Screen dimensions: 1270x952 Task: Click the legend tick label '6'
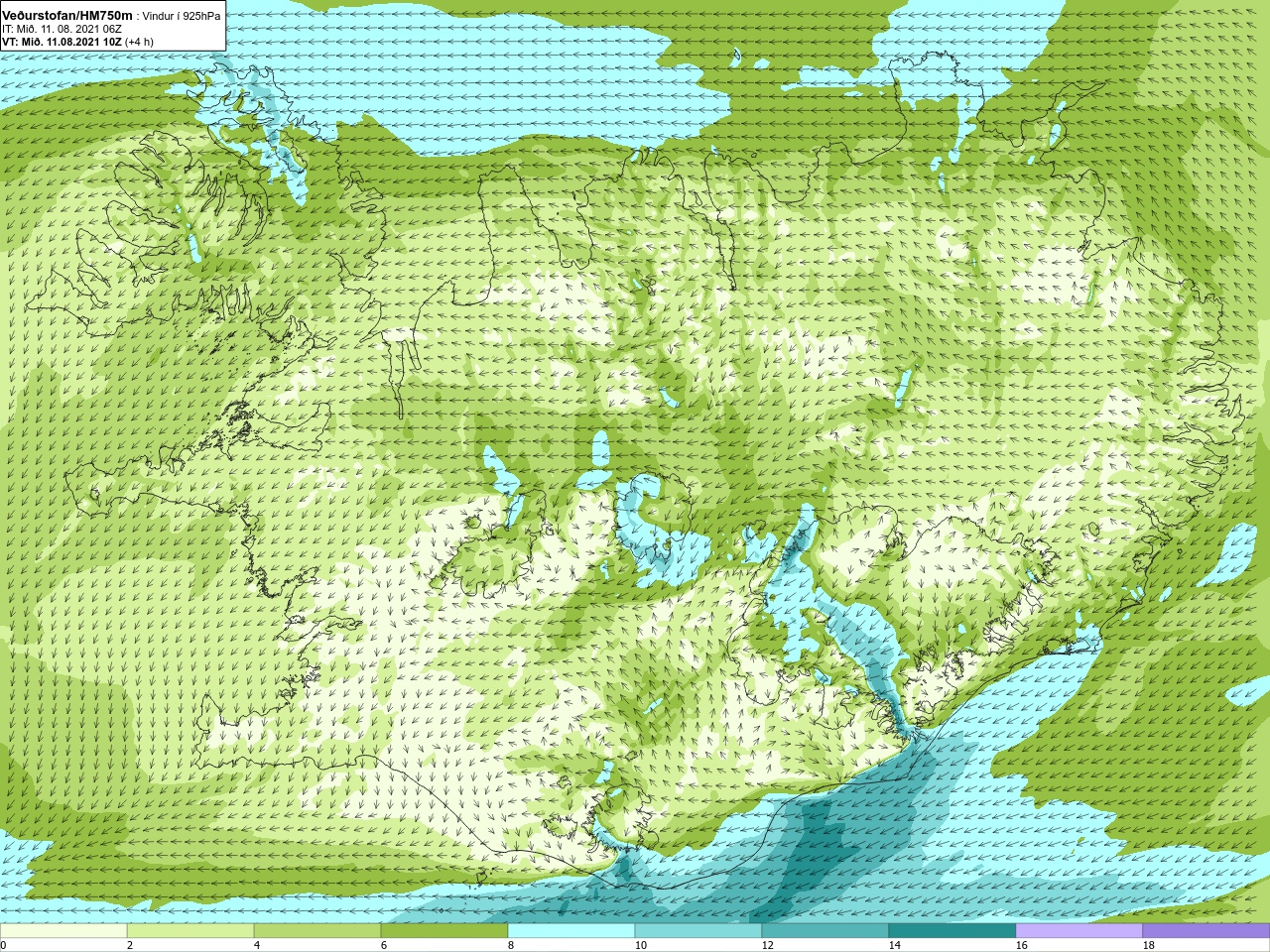(x=384, y=945)
